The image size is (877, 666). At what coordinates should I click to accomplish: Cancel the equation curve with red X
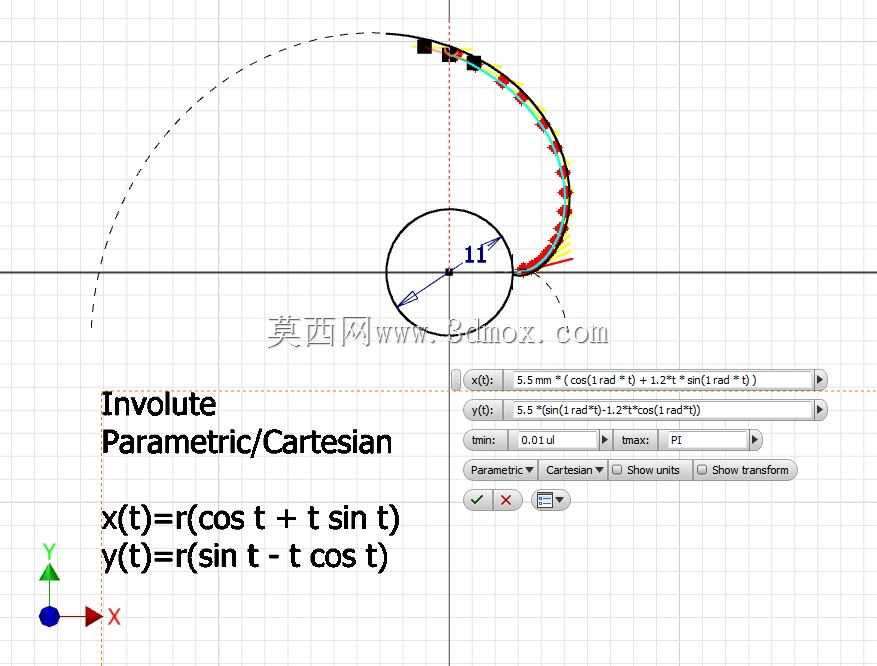(x=506, y=500)
